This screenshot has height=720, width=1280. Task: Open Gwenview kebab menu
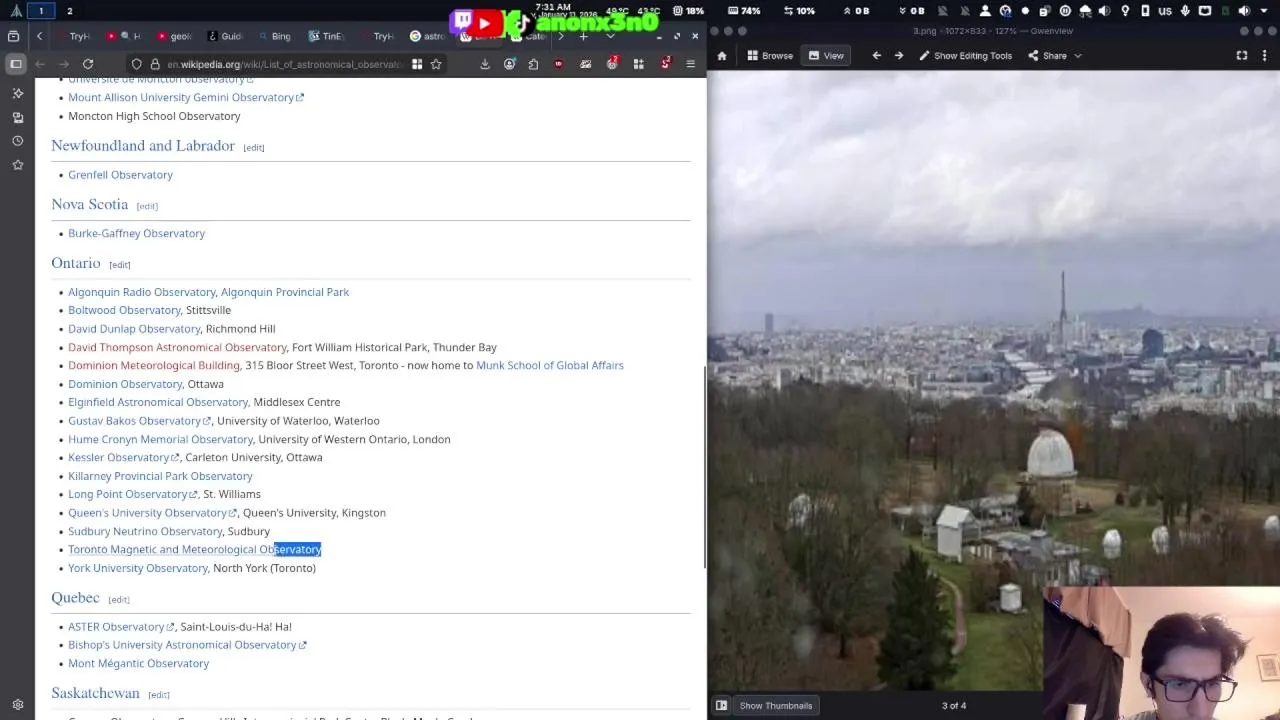(1266, 56)
